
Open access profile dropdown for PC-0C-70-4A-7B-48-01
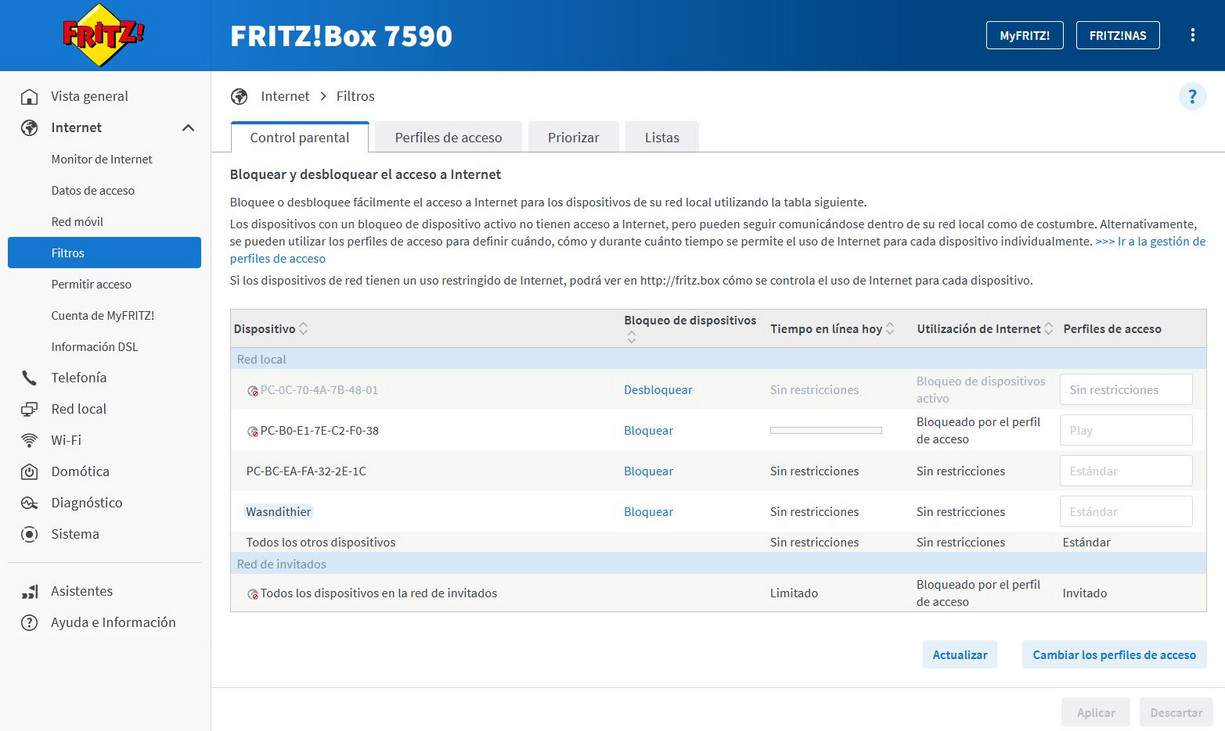pos(1126,390)
